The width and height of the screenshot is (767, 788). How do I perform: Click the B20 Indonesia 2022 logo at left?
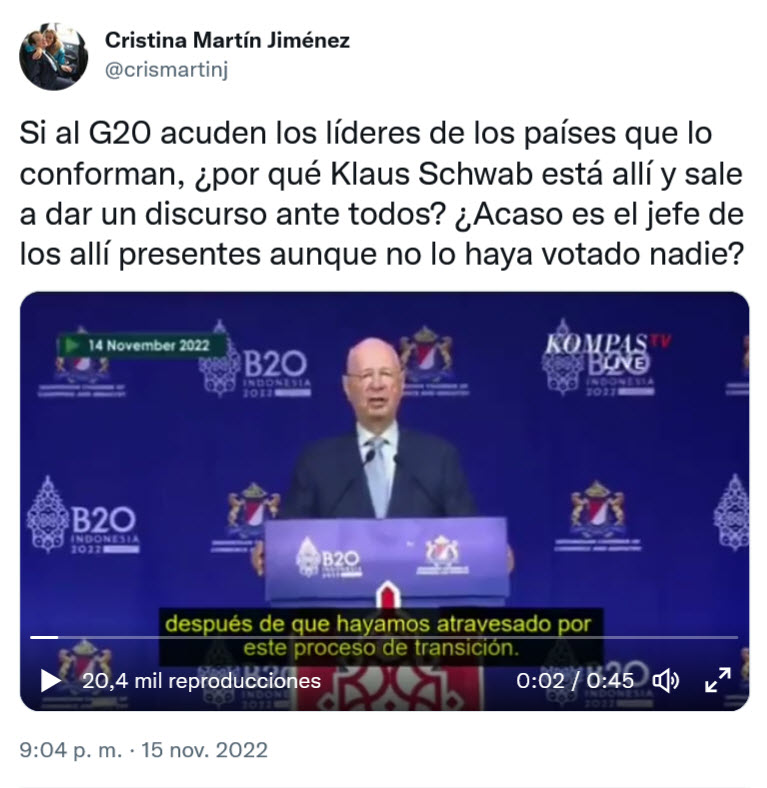(83, 516)
